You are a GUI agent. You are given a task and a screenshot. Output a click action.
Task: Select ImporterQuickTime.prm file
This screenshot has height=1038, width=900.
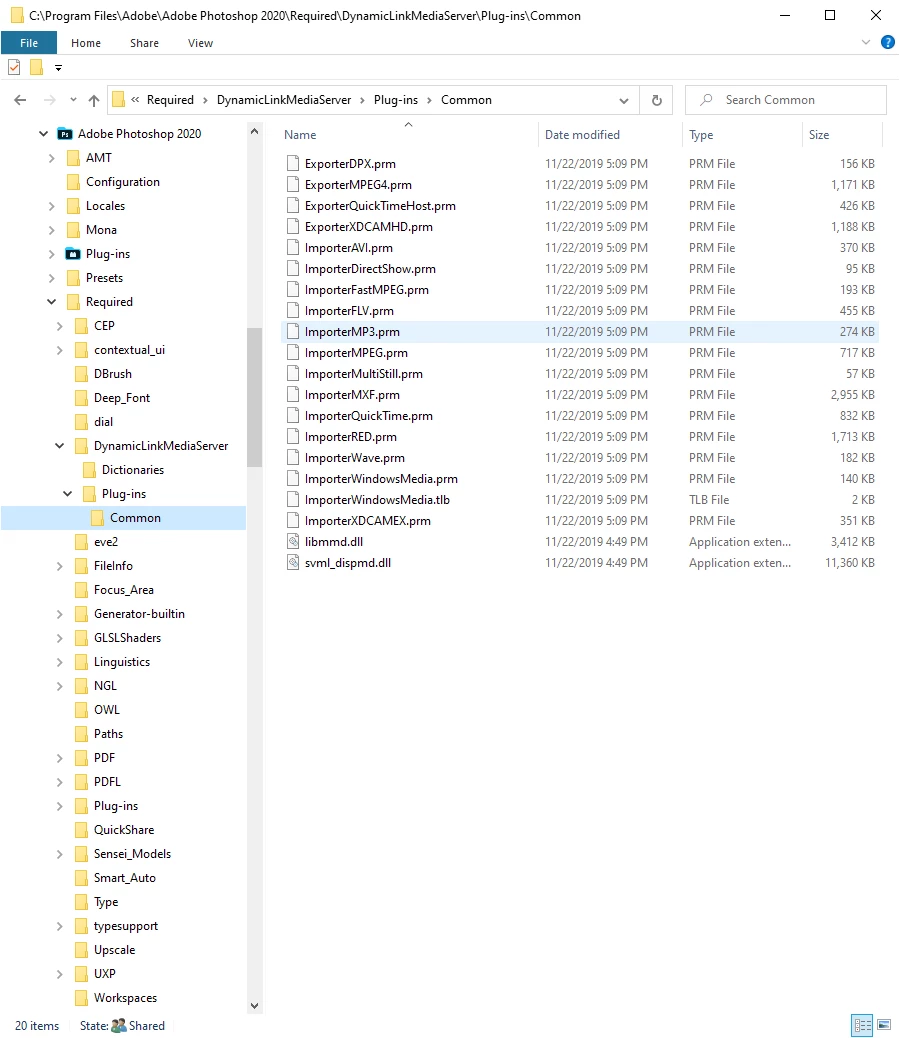369,416
